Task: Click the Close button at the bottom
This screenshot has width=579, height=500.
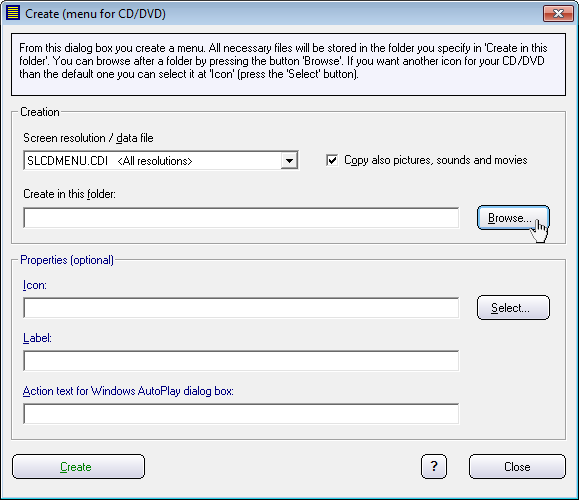Action: [517, 466]
